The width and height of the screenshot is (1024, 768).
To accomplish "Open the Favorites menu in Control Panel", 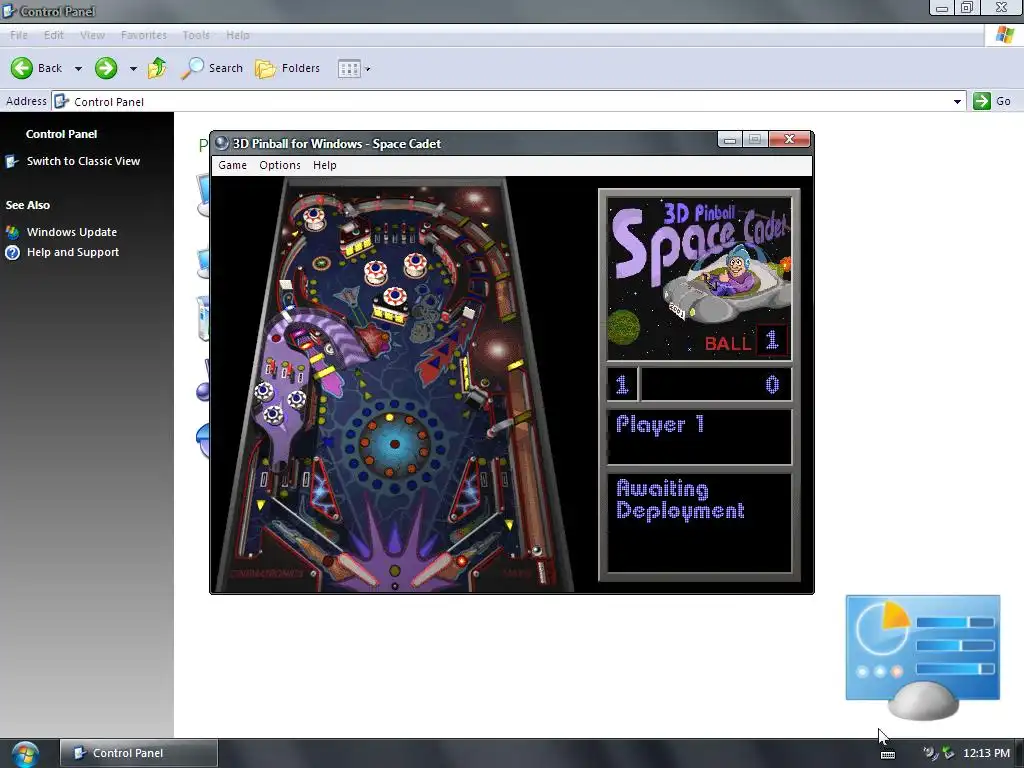I will tap(144, 35).
